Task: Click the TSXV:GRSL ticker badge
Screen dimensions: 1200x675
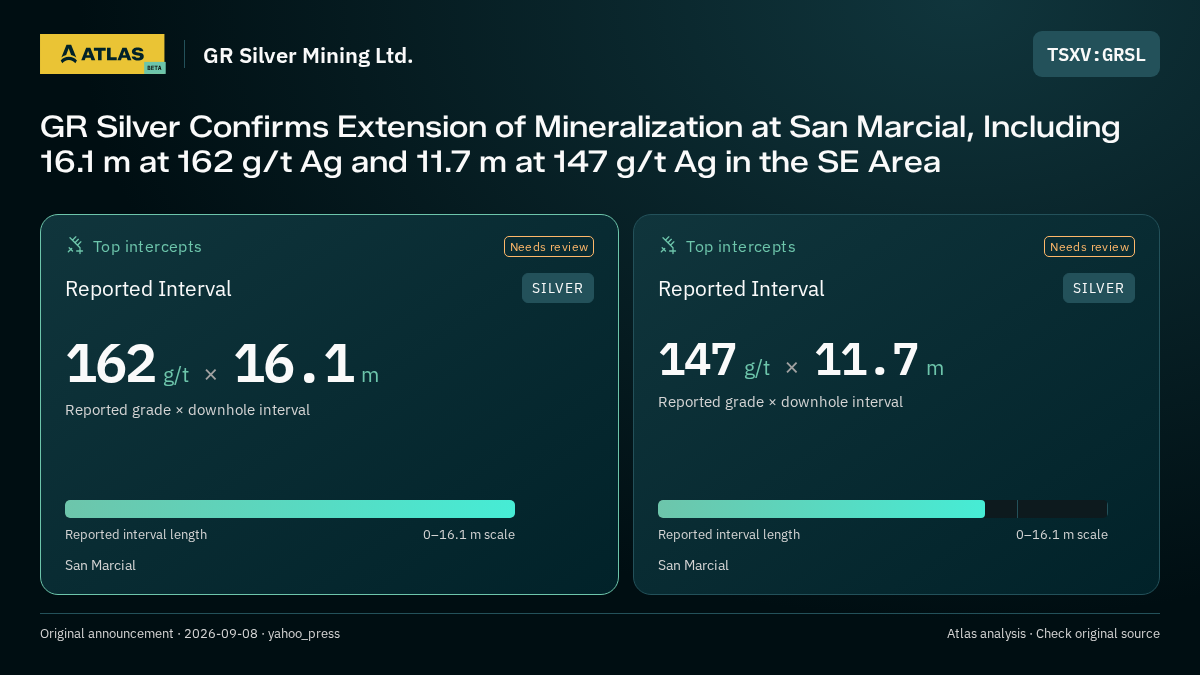Action: (x=1096, y=54)
